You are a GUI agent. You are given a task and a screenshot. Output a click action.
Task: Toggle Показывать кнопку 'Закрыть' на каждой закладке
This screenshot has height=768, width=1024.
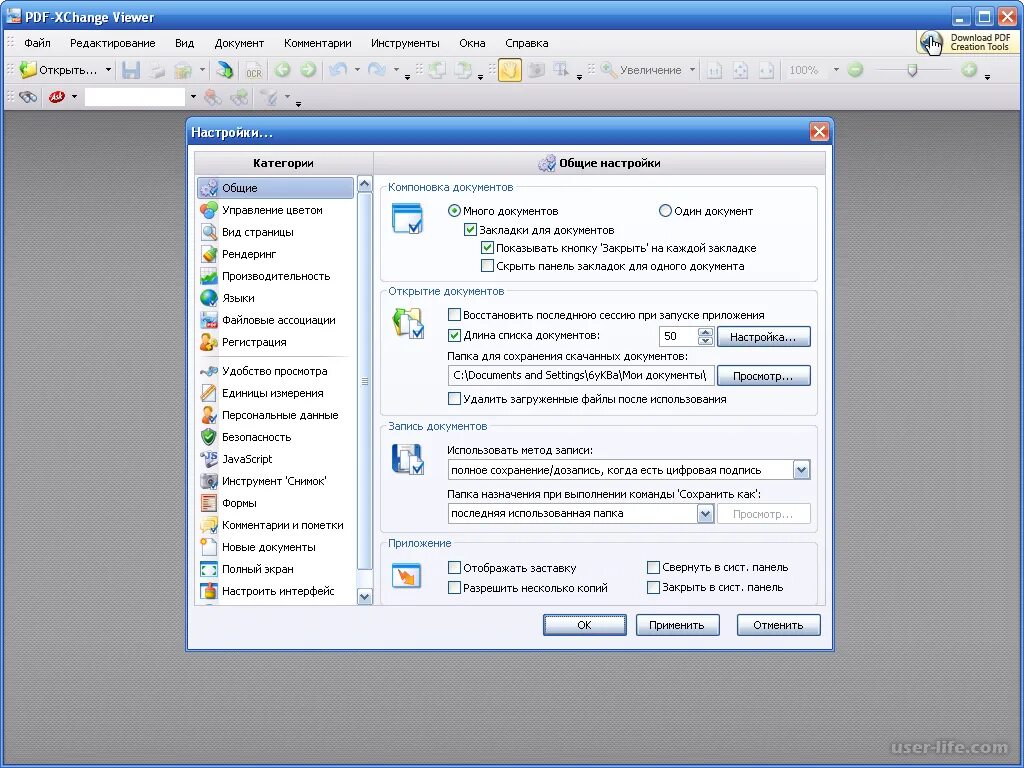487,248
